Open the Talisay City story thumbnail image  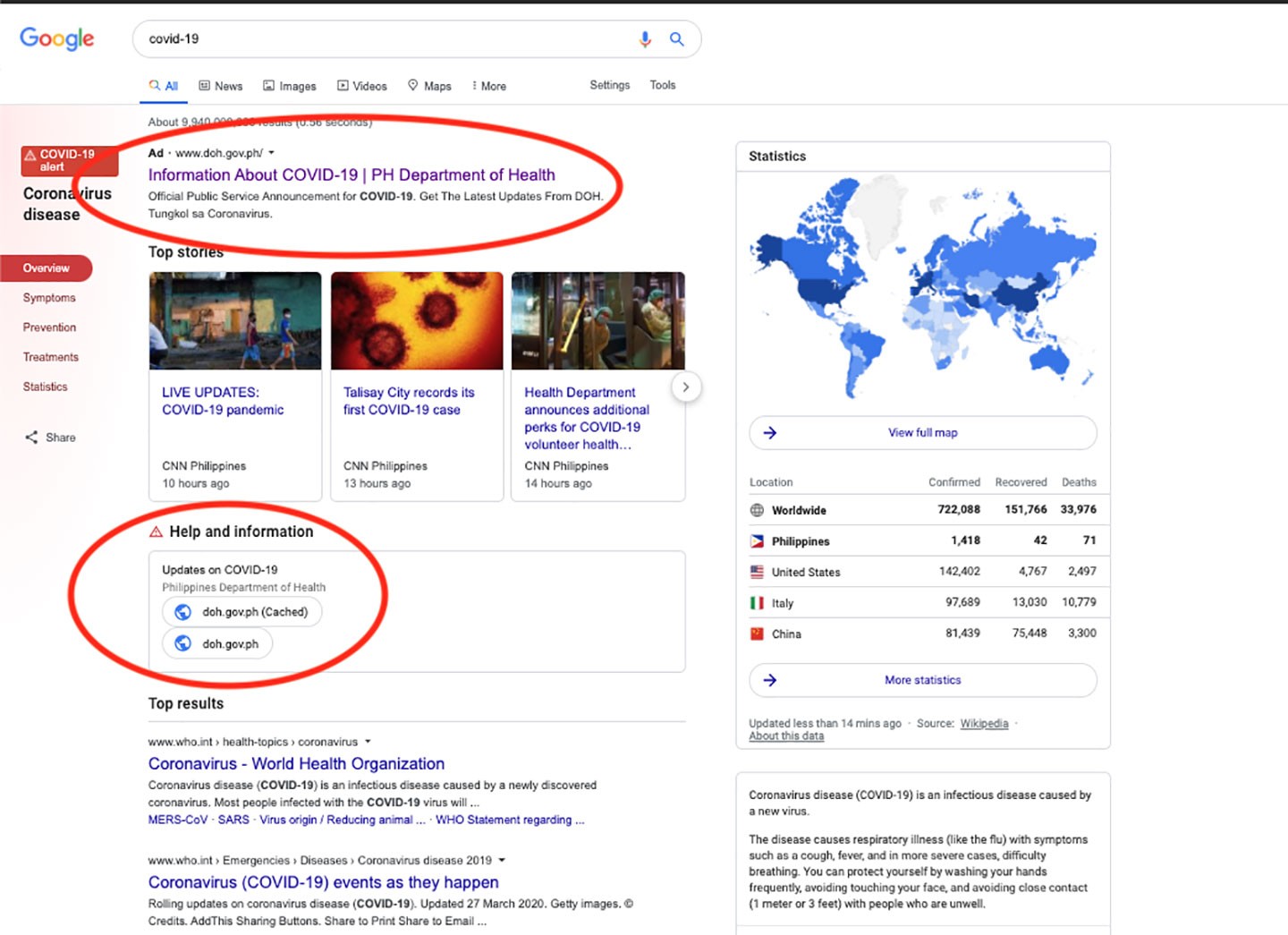pyautogui.click(x=417, y=320)
